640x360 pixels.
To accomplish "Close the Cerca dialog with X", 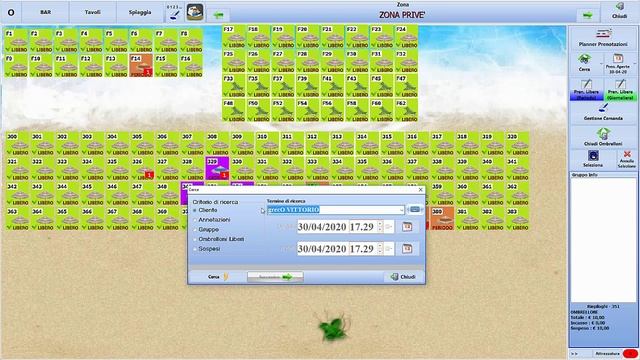I will tap(420, 190).
